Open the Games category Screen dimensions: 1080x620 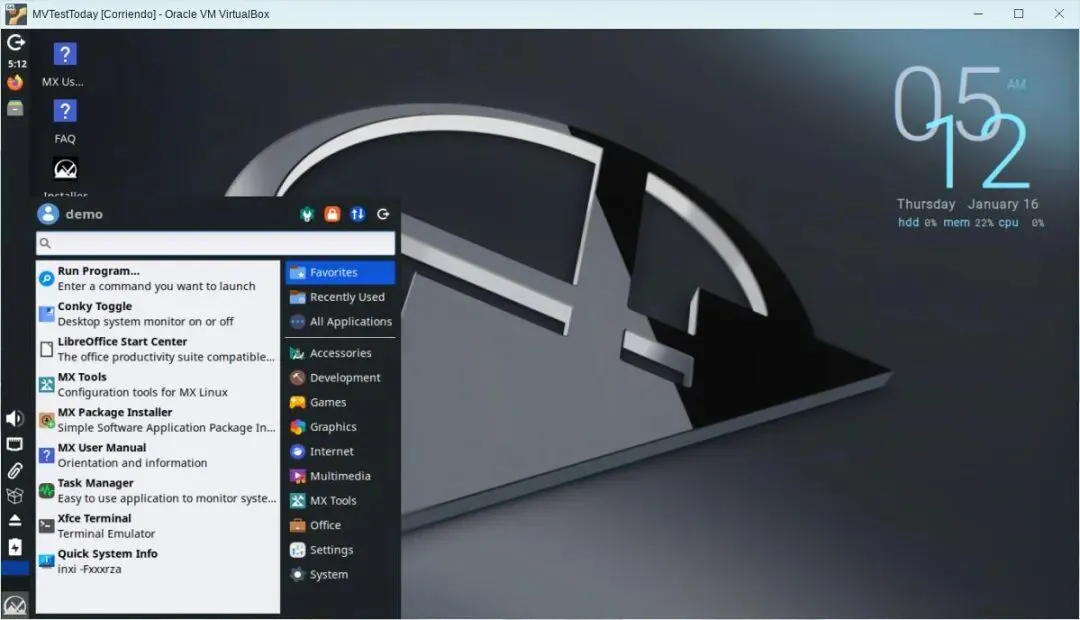(x=340, y=402)
